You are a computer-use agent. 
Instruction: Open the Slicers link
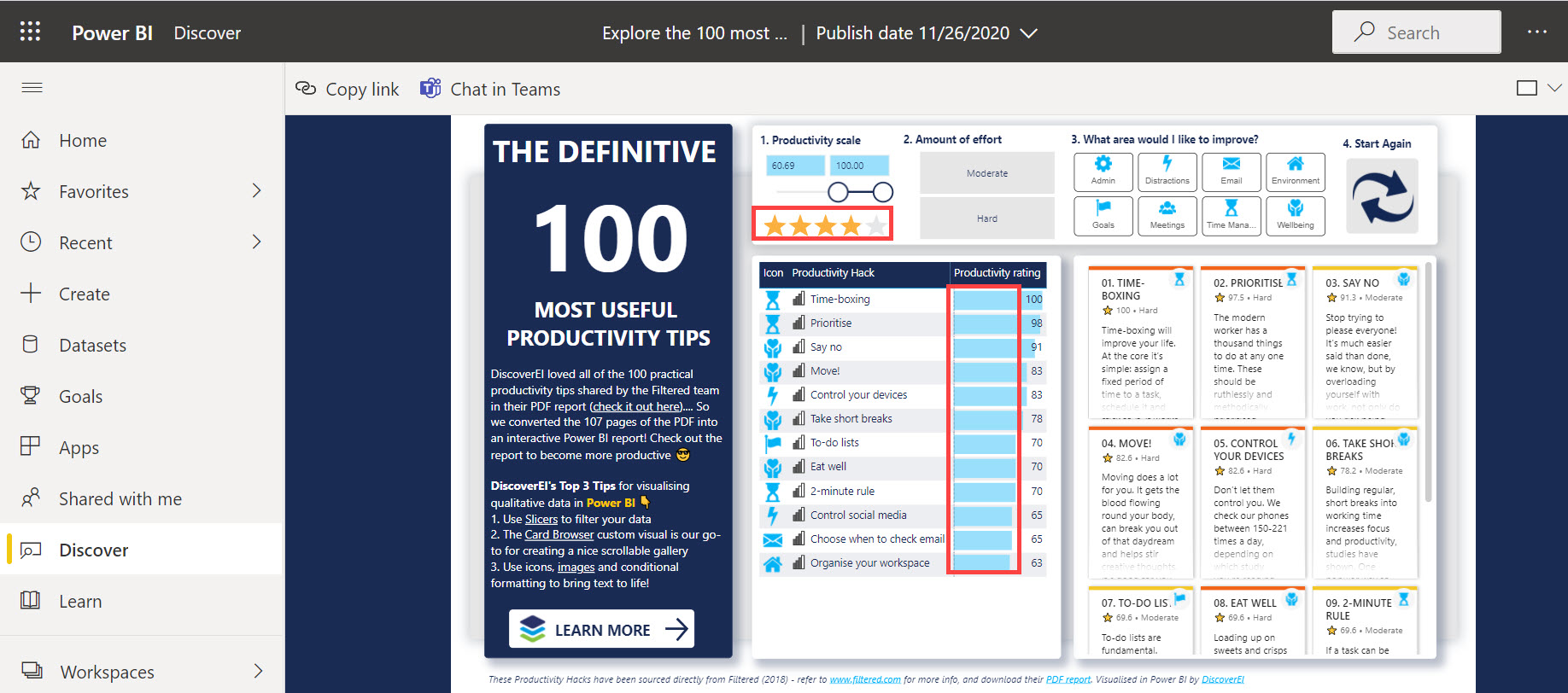click(x=541, y=519)
